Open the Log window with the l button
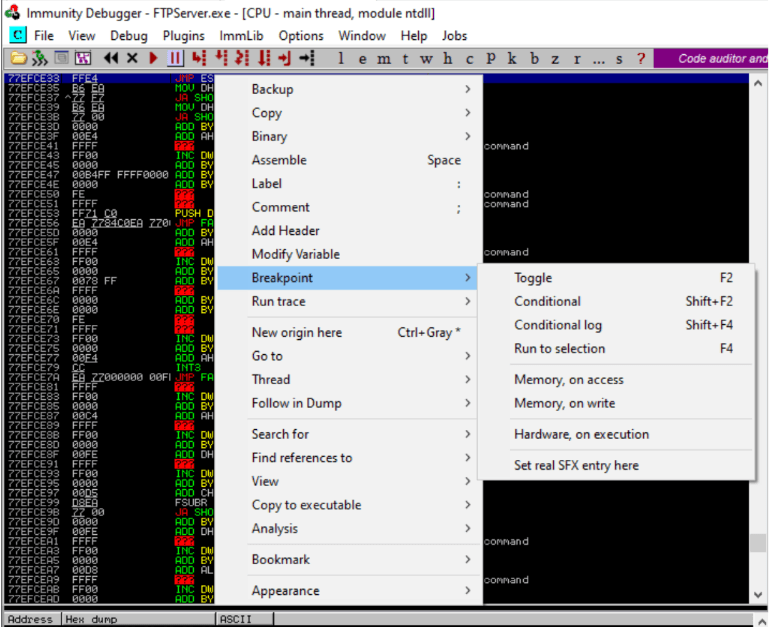Viewport: 772px width, 627px height. (x=340, y=59)
